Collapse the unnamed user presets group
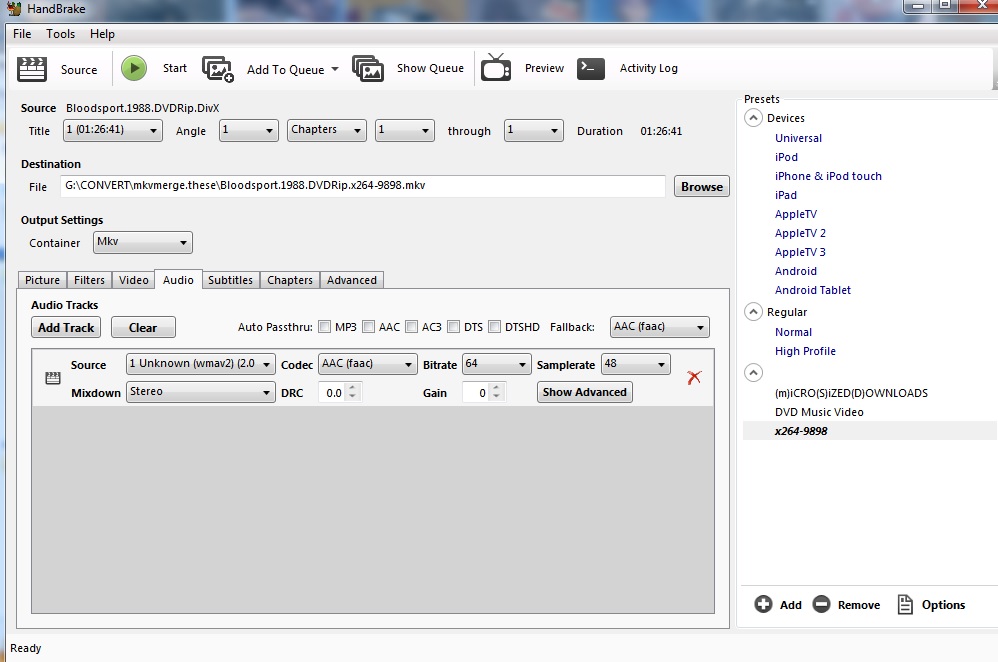Image resolution: width=998 pixels, height=662 pixels. click(x=753, y=372)
